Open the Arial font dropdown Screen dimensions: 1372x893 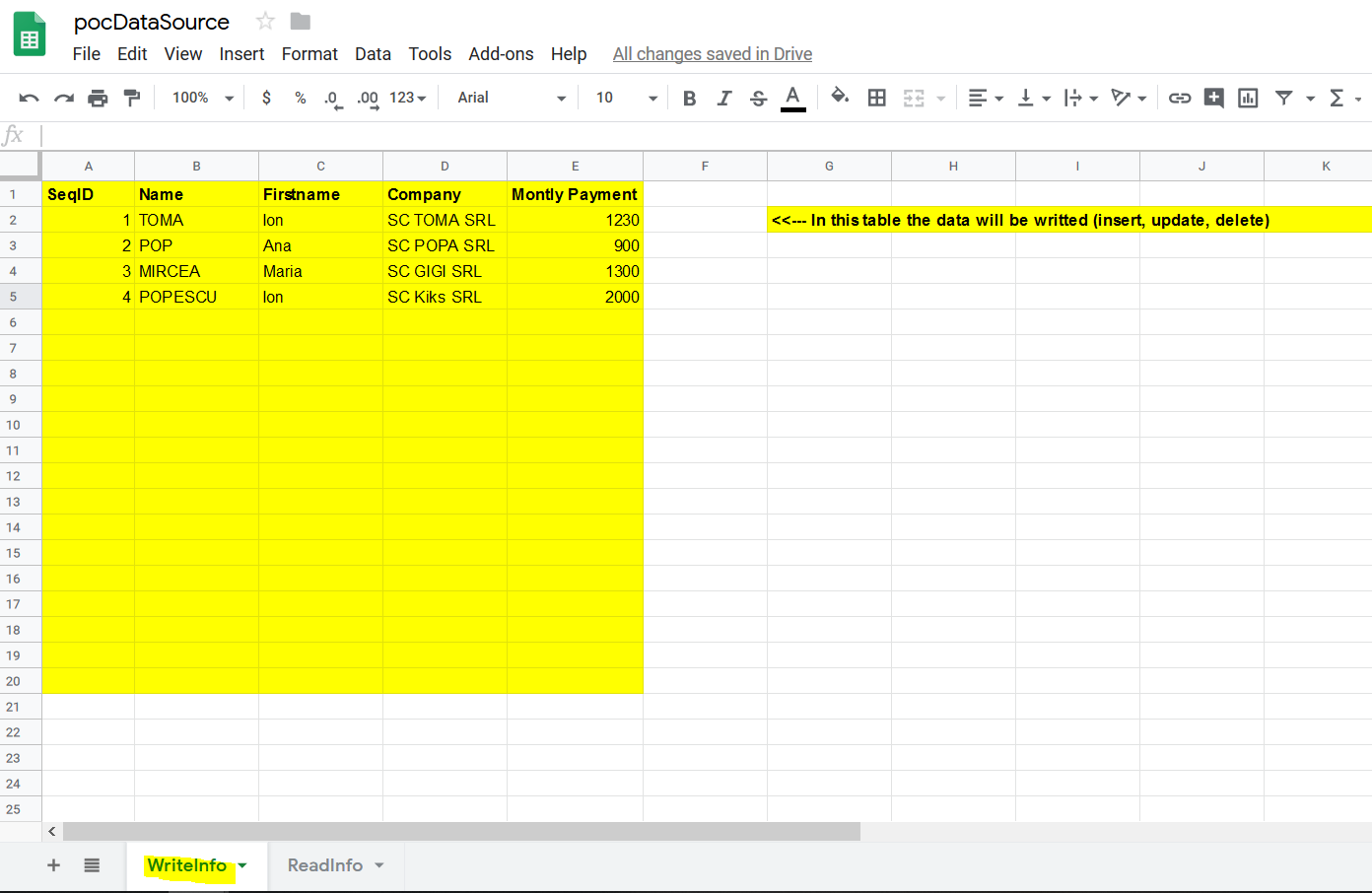511,98
